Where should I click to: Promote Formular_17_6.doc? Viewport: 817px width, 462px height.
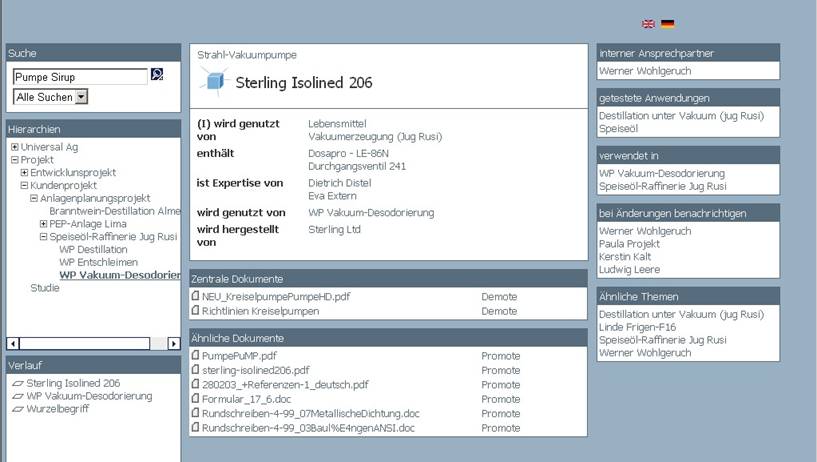(501, 399)
